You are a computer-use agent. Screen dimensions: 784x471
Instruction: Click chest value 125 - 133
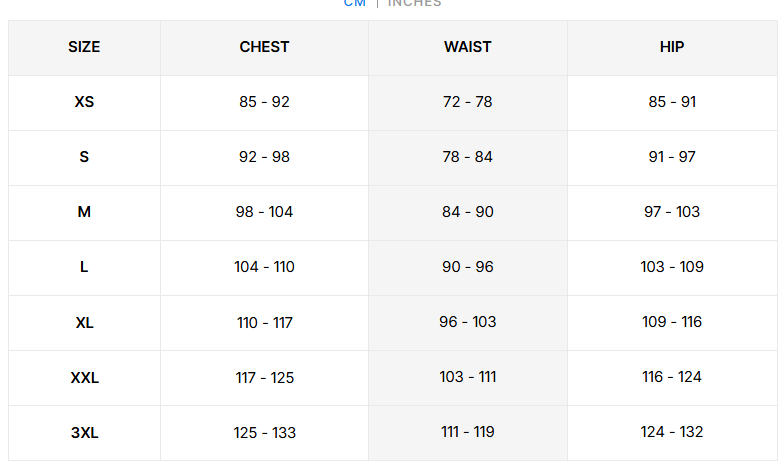[x=264, y=432]
